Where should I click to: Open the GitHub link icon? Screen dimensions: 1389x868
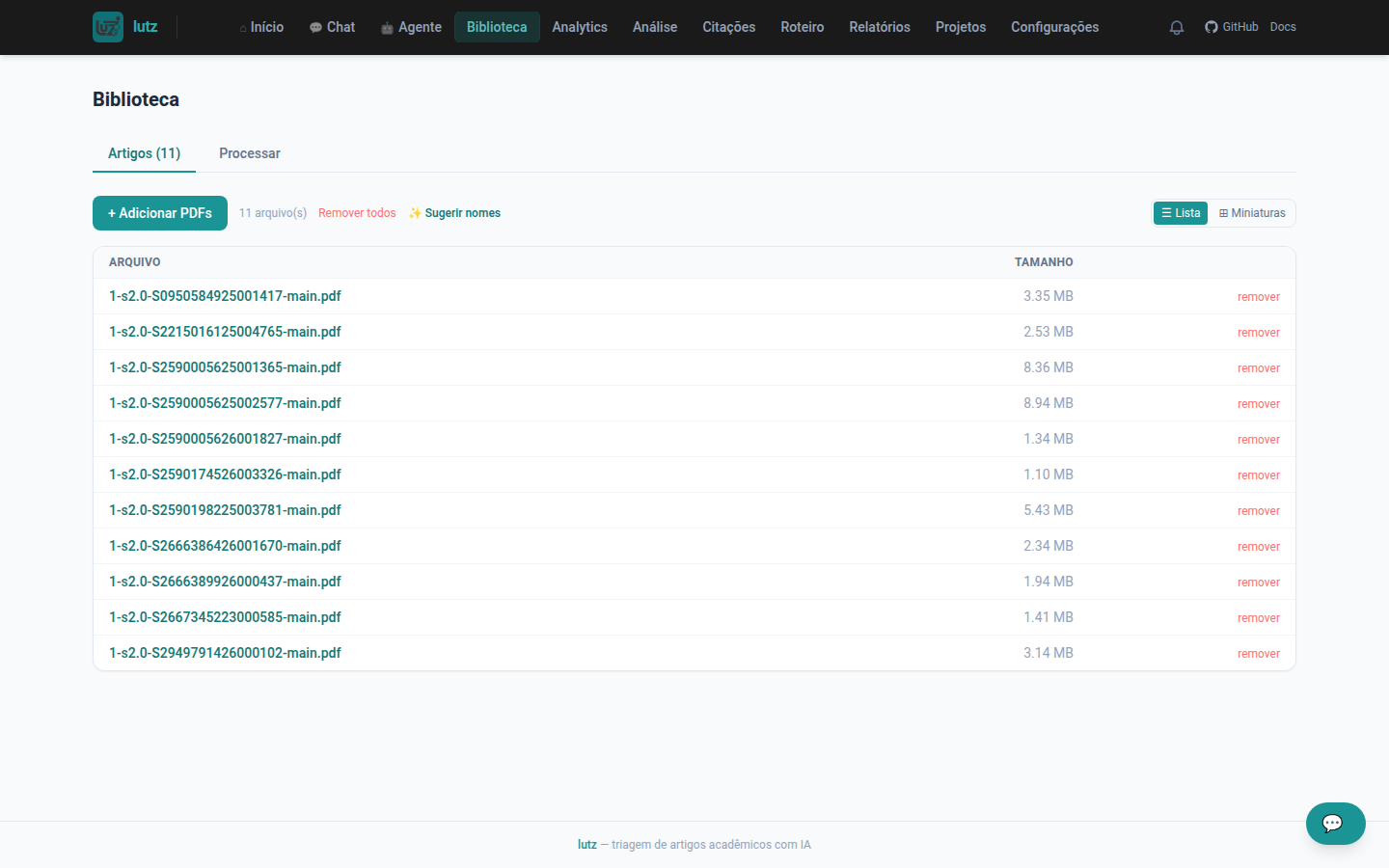tap(1212, 27)
